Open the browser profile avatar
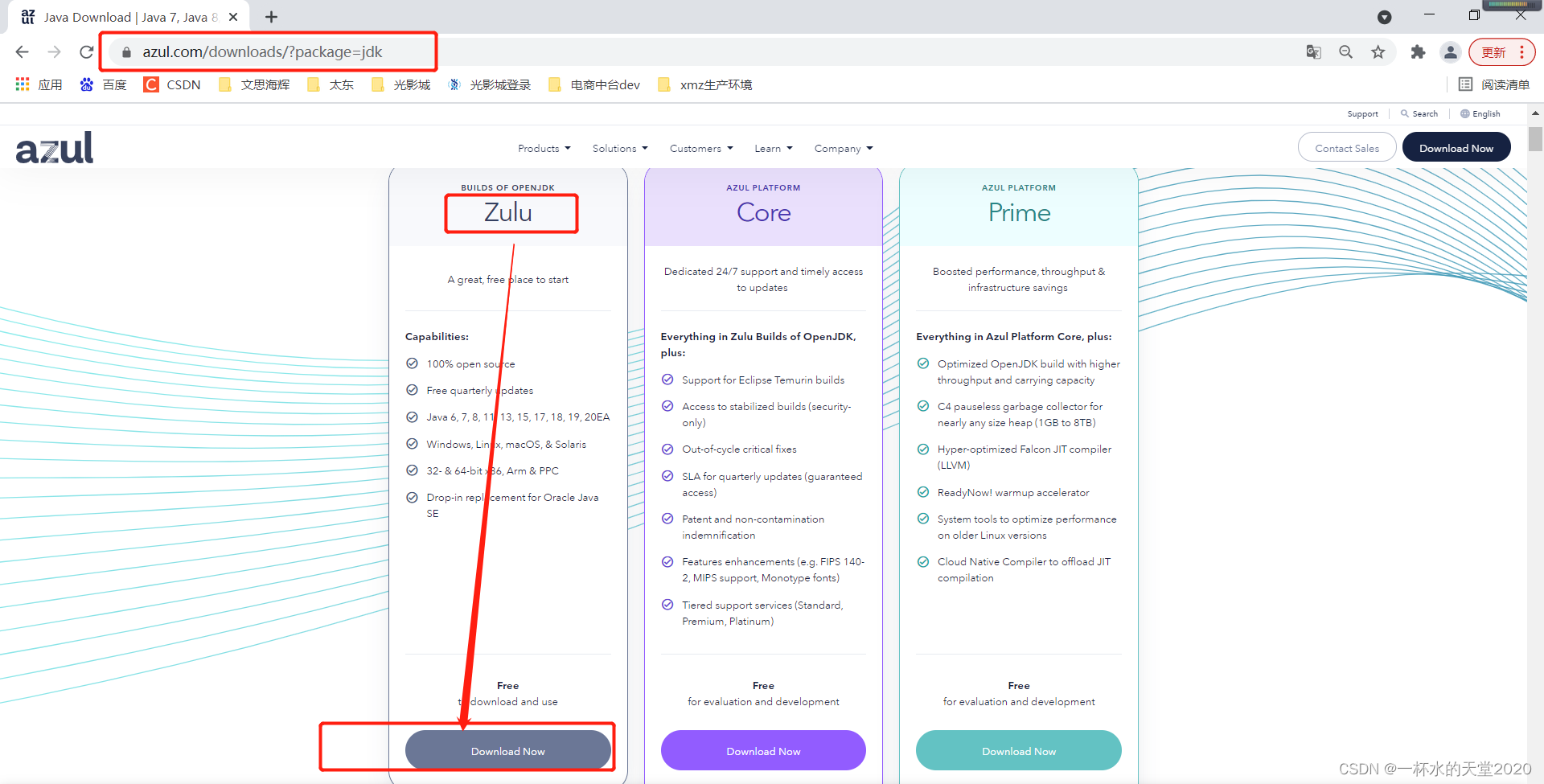The width and height of the screenshot is (1544, 784). [x=1450, y=52]
